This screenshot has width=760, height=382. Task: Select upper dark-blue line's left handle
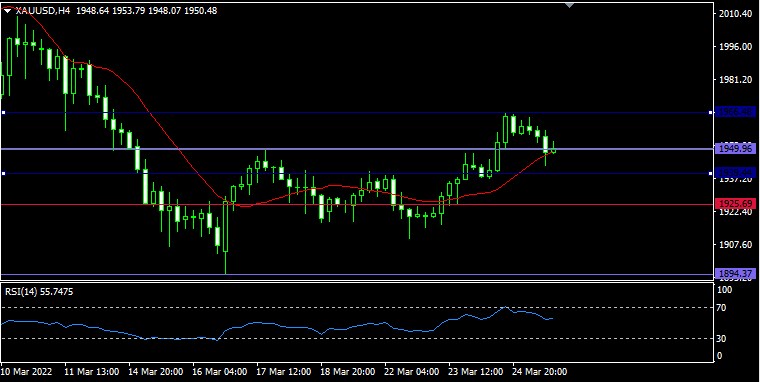pyautogui.click(x=3, y=112)
